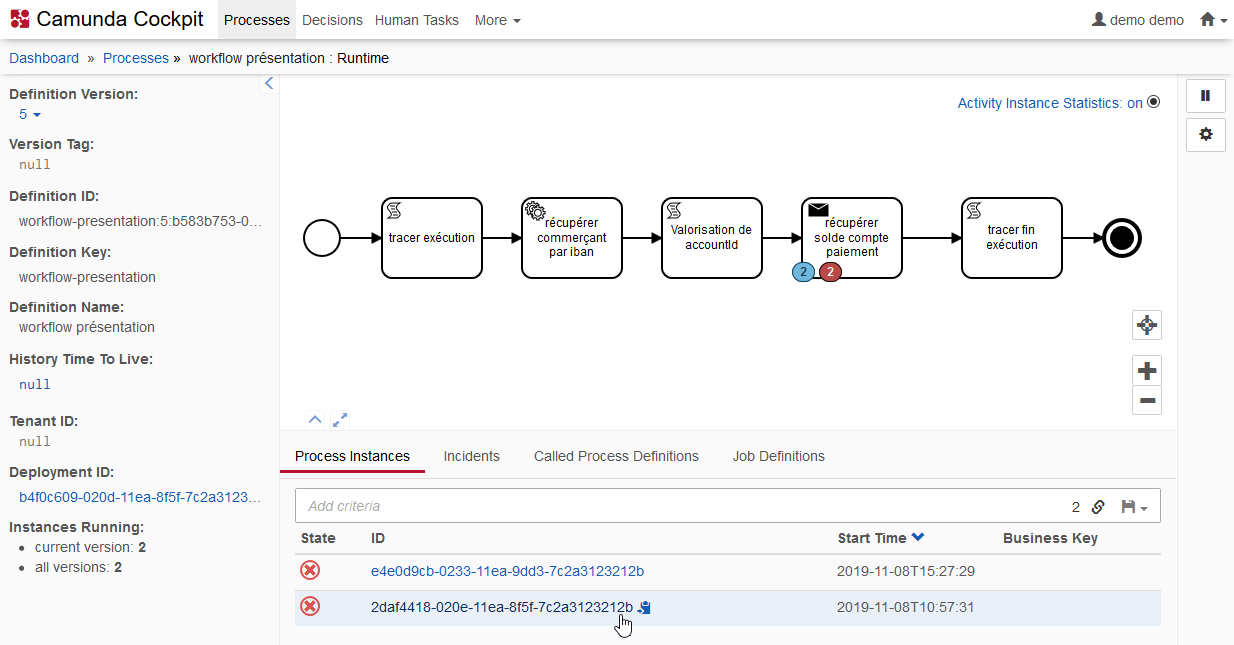Click the suspend process definition pause button
1234x645 pixels.
(x=1205, y=96)
